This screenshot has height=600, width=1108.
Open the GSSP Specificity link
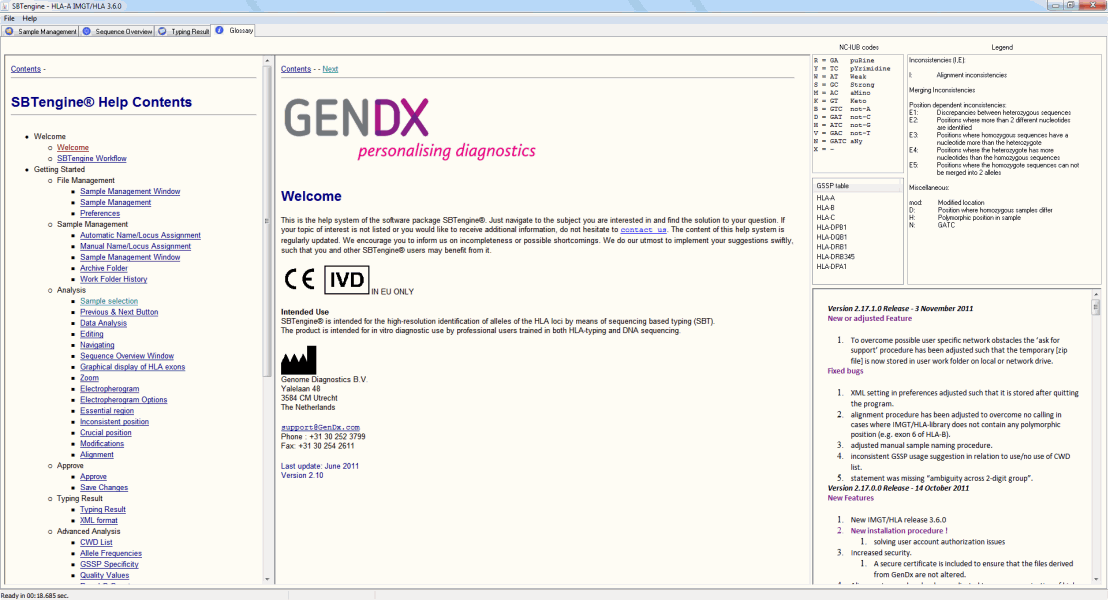tap(109, 565)
